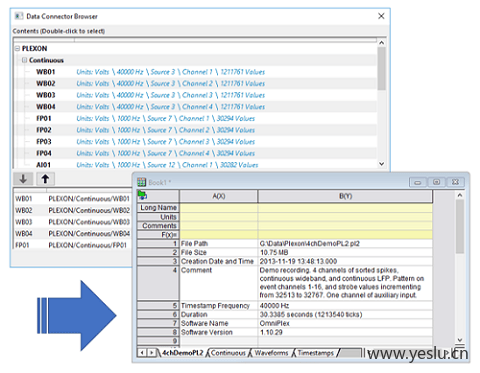Click the sheet tab scroll-right arrow
The width and height of the screenshot is (480, 373).
(151, 353)
